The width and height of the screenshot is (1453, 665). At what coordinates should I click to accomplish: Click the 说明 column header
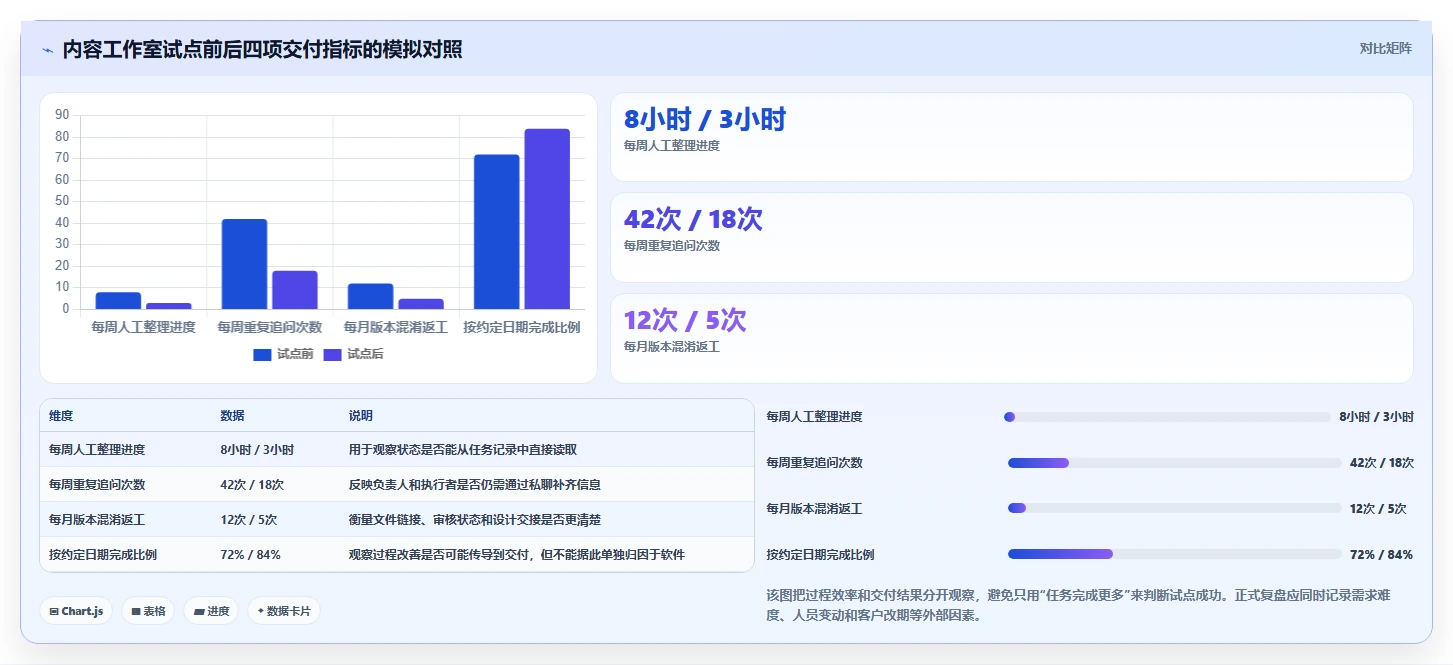tap(361, 416)
